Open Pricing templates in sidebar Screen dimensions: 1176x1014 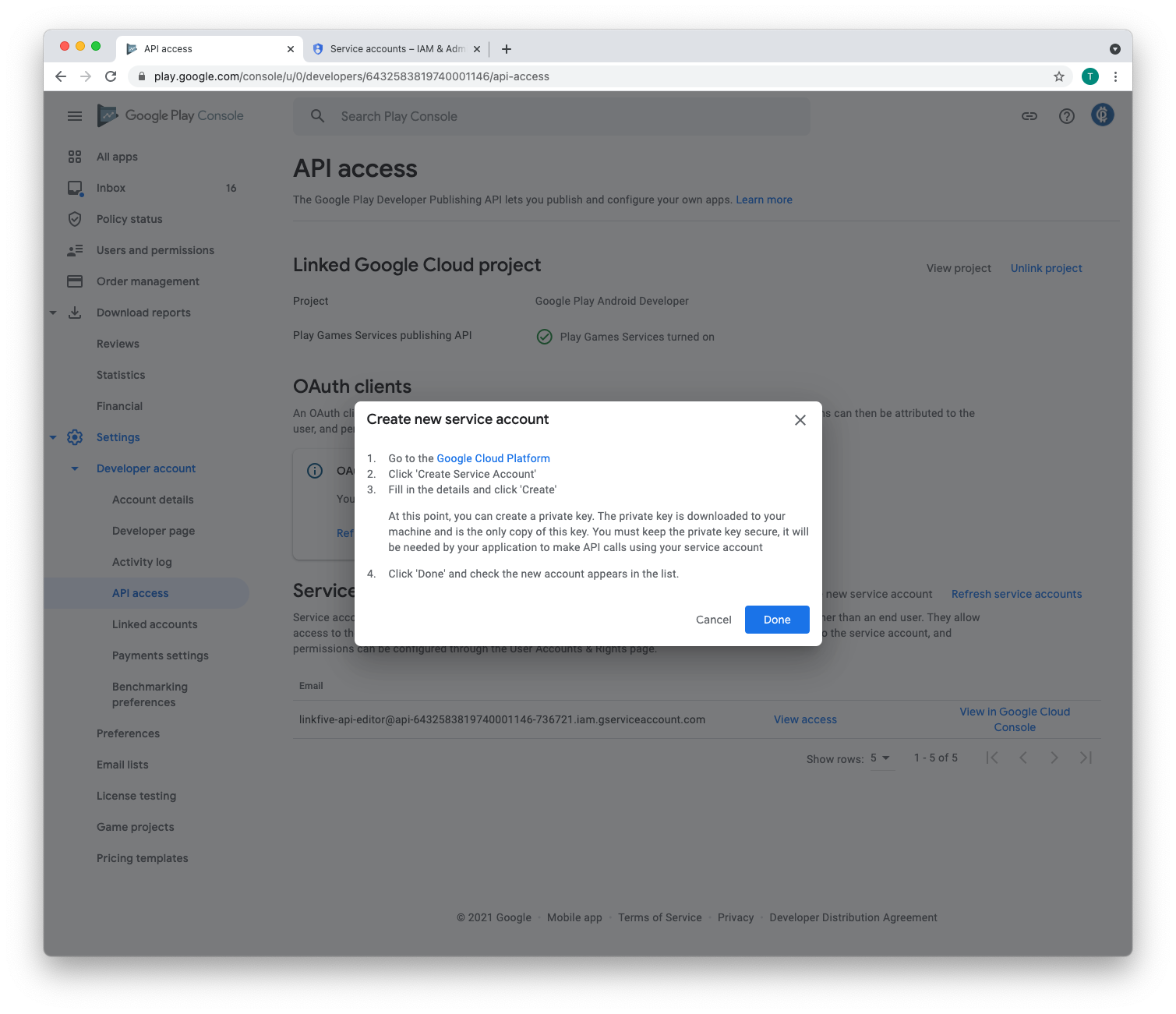pyautogui.click(x=143, y=858)
